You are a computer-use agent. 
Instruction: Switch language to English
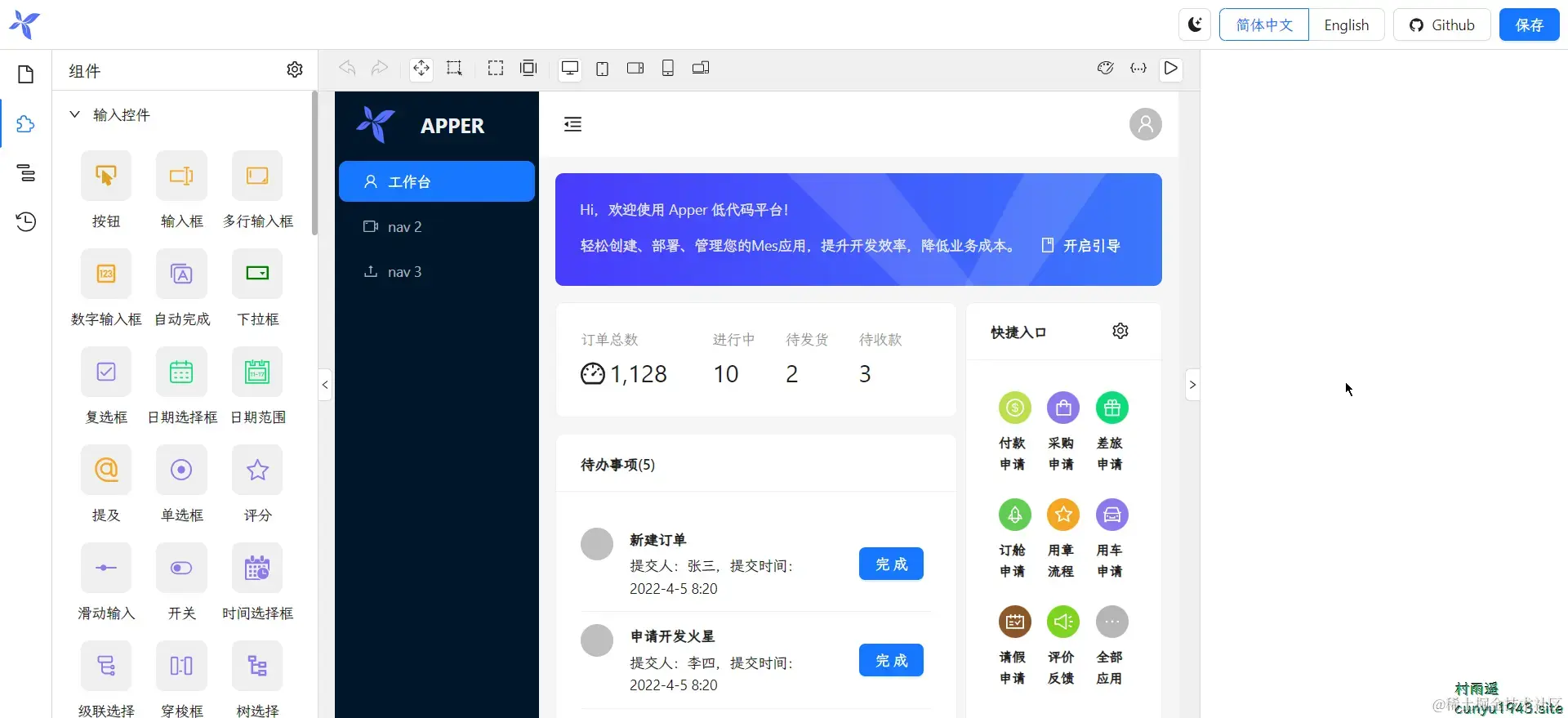coord(1347,25)
